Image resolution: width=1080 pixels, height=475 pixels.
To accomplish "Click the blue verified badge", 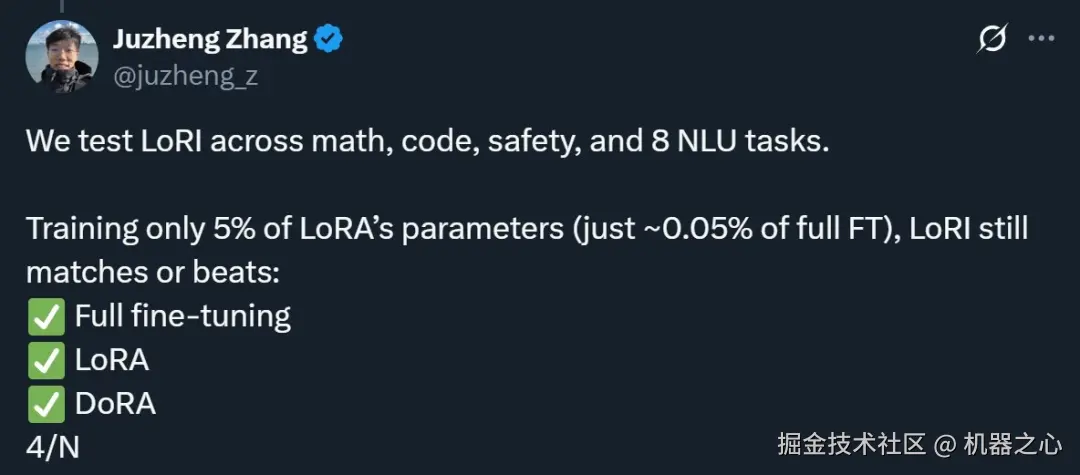I will (329, 39).
